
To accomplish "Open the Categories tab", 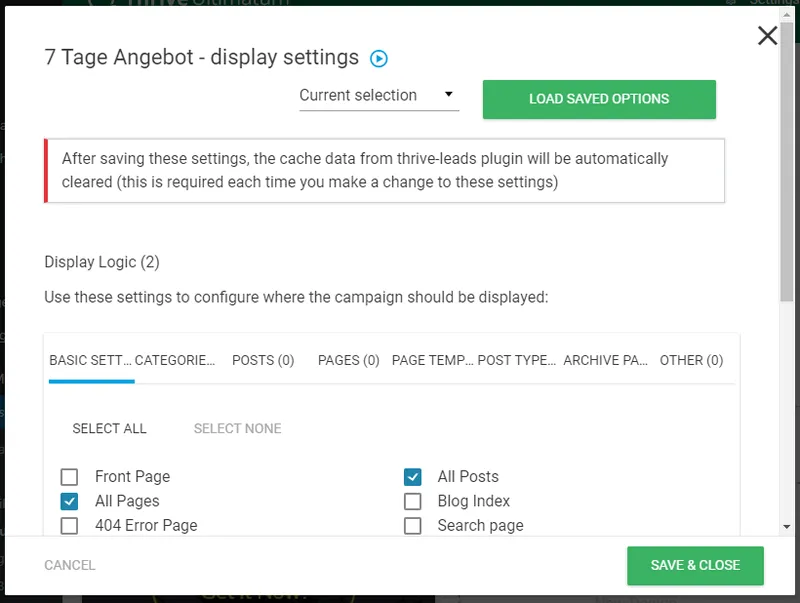I will [x=175, y=360].
